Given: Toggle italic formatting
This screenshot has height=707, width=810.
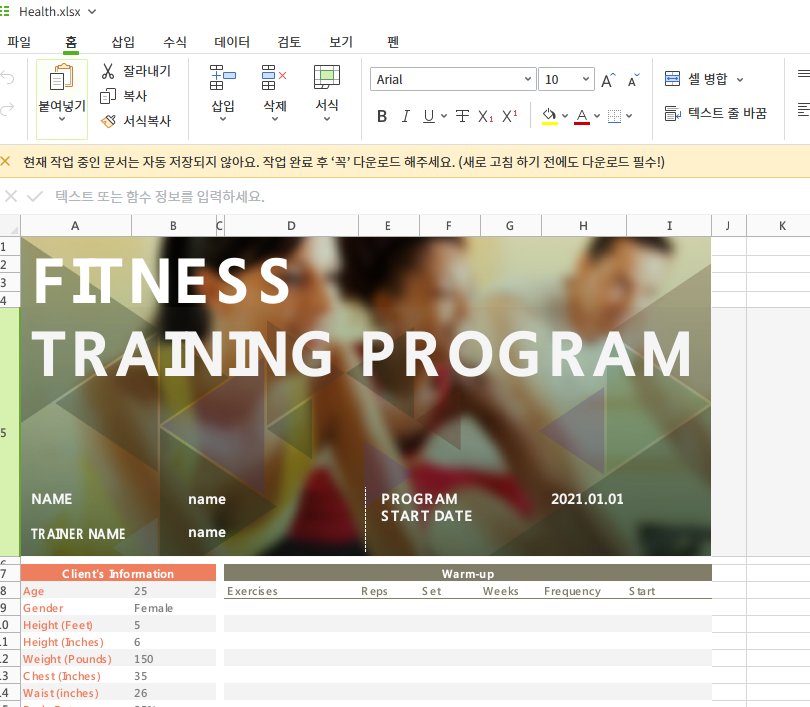Looking at the screenshot, I should click(405, 116).
